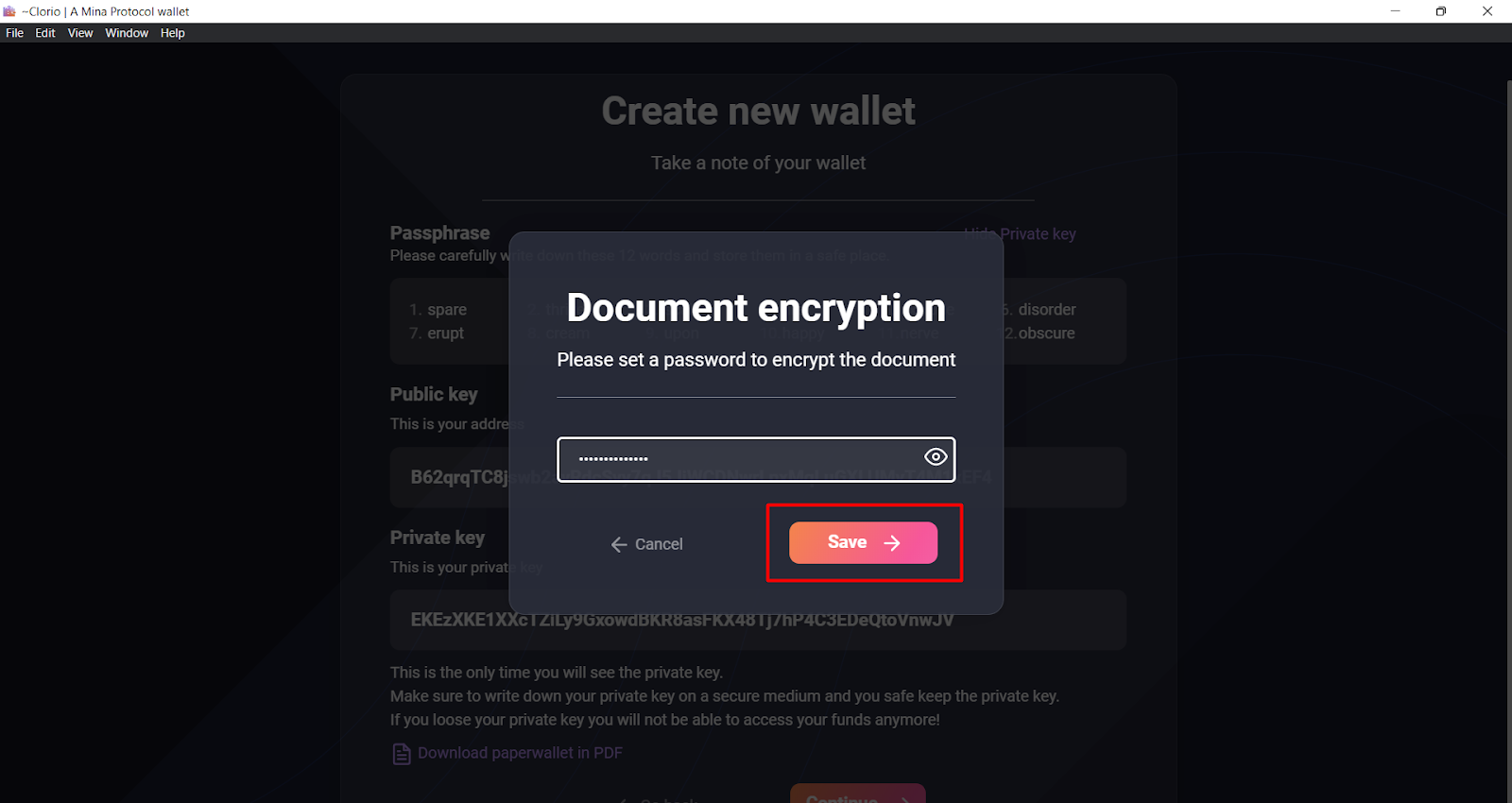Screen dimensions: 1512x803
Task: Click the Download paperwallet in PDF link
Action: [520, 753]
